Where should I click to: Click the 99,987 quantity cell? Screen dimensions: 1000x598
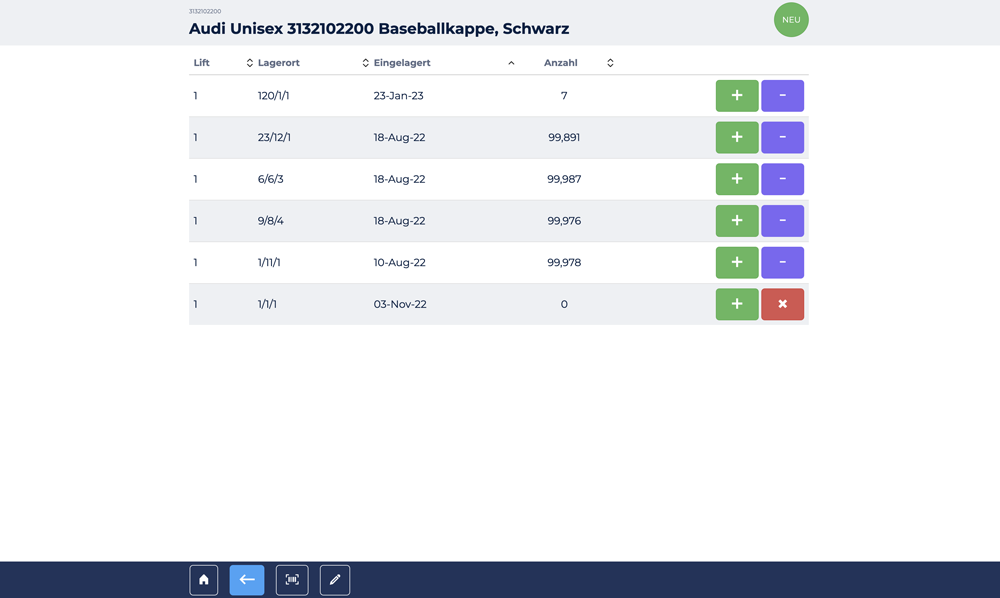[x=564, y=180]
